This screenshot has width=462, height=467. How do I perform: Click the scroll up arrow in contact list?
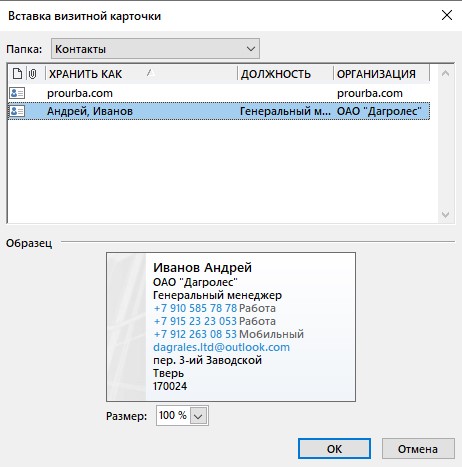pos(446,73)
